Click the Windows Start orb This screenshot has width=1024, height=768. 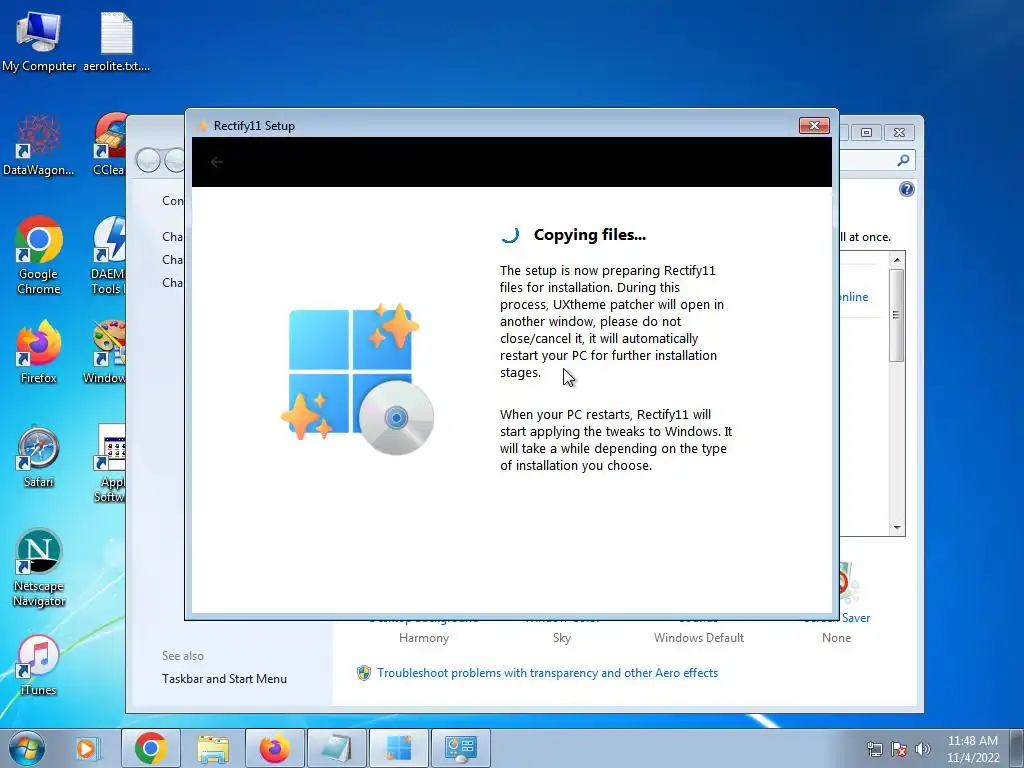[x=27, y=748]
